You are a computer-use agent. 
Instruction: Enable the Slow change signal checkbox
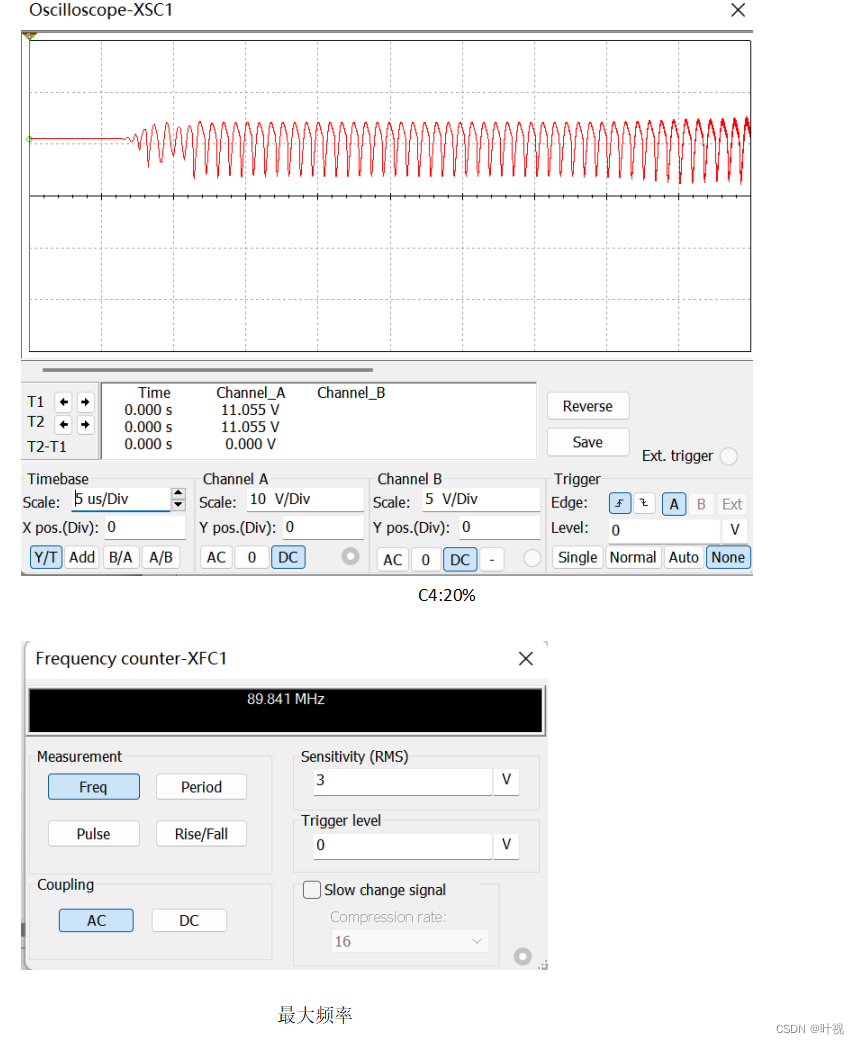pos(312,890)
